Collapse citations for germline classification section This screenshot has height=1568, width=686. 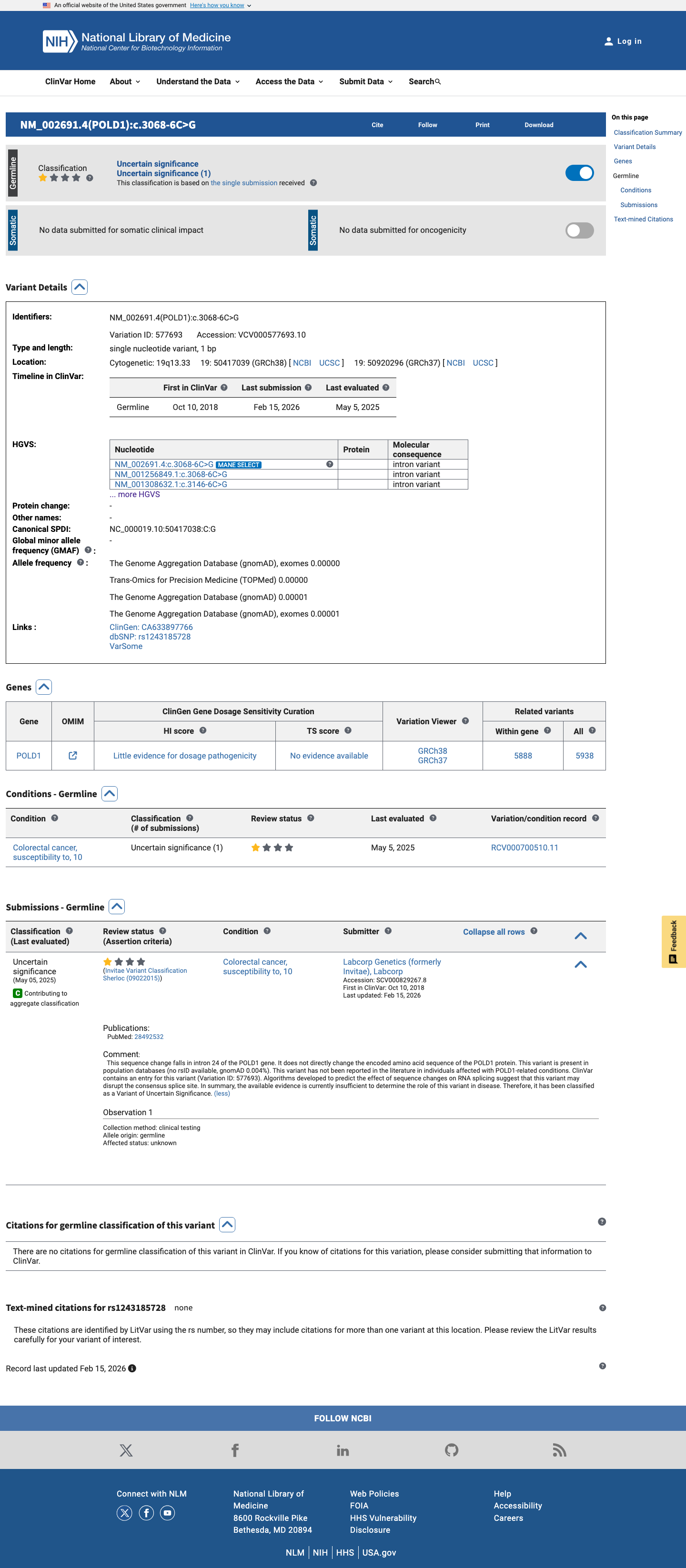pos(227,1225)
